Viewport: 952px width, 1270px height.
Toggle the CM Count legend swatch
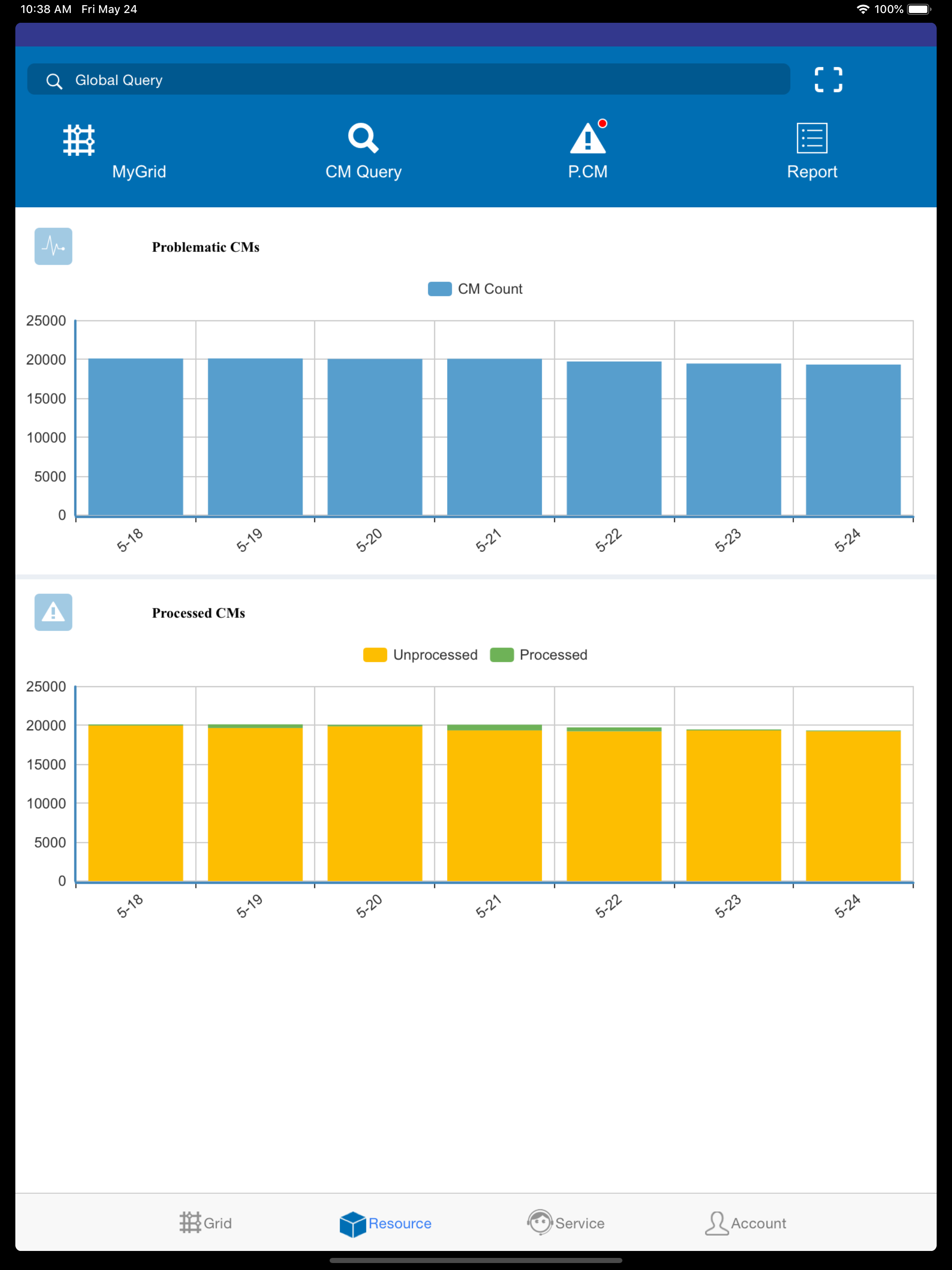pyautogui.click(x=440, y=289)
